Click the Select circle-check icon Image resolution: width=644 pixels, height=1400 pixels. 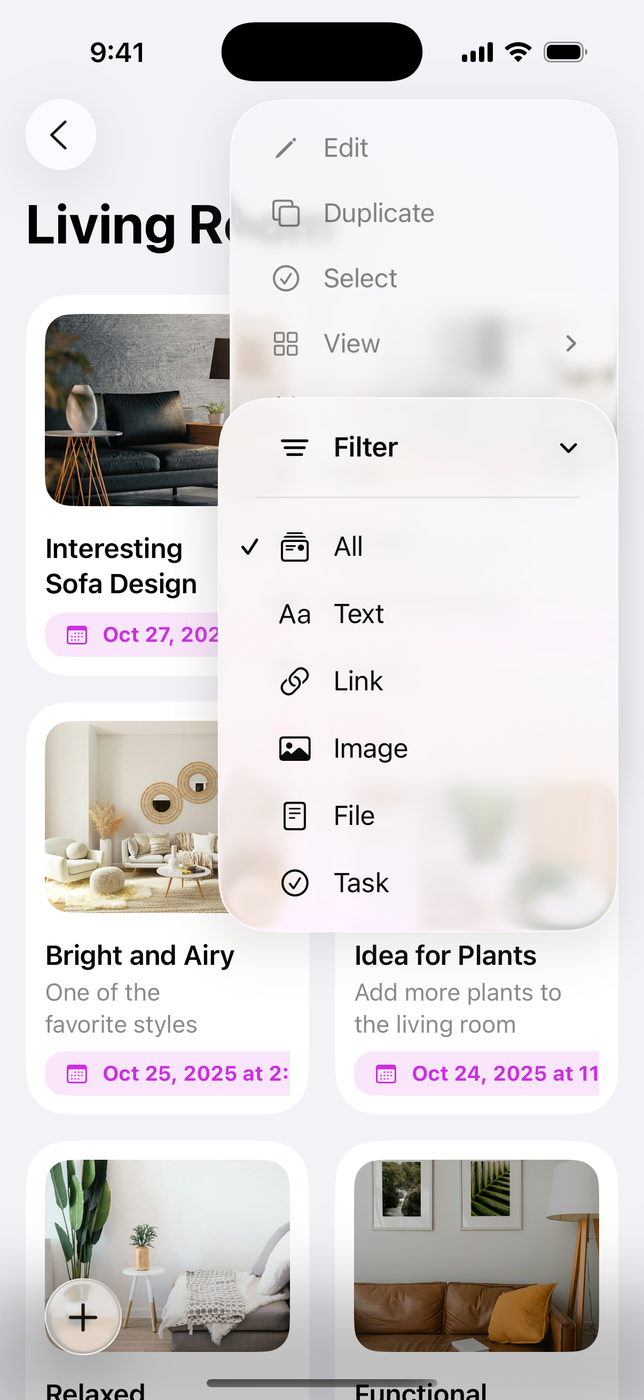pos(286,278)
